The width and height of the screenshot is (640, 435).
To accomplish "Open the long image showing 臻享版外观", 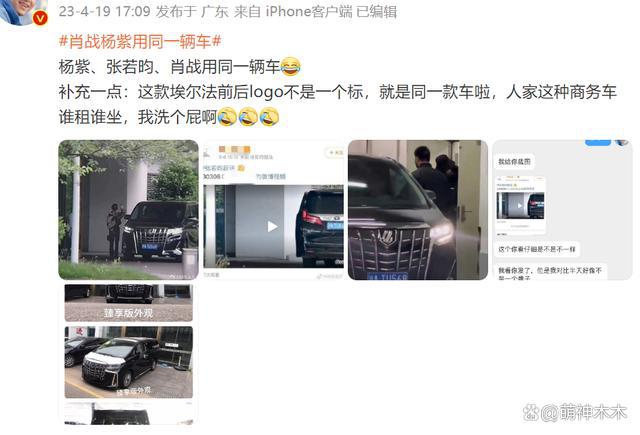I will pyautogui.click(x=129, y=354).
